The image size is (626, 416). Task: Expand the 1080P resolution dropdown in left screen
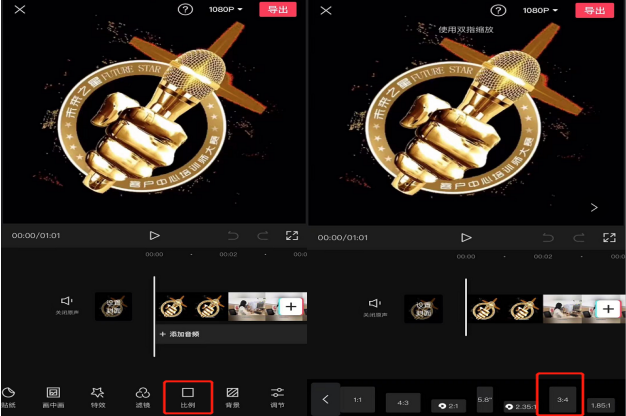pos(226,10)
